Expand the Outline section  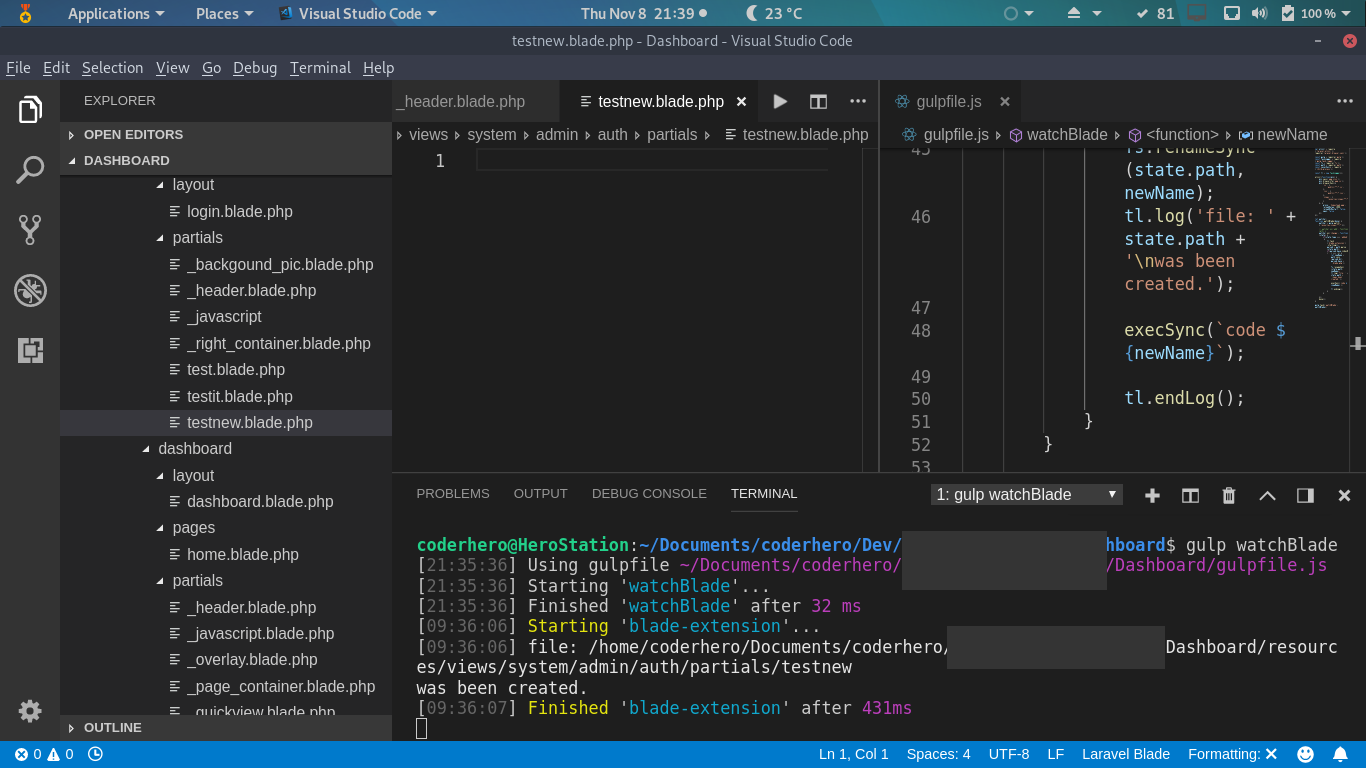pyautogui.click(x=226, y=727)
